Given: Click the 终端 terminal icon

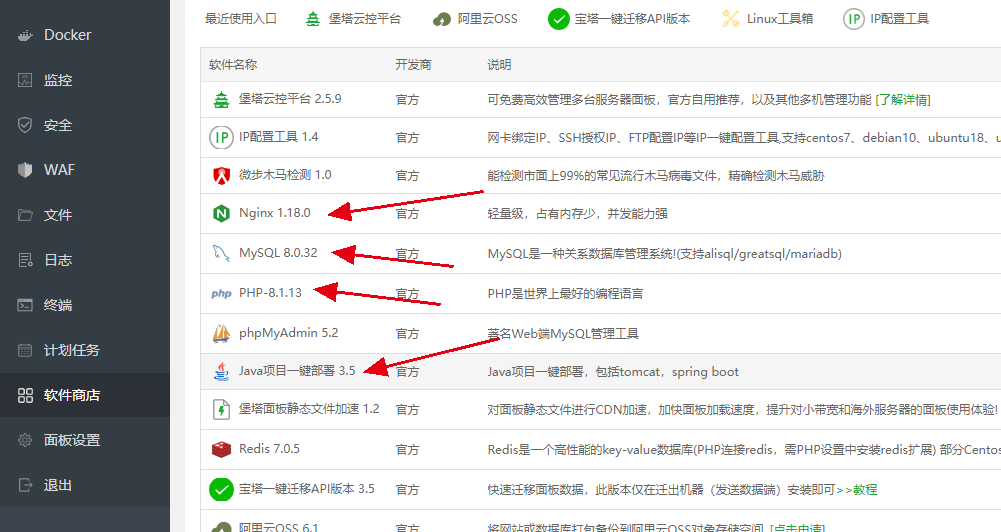Looking at the screenshot, I should [25, 305].
